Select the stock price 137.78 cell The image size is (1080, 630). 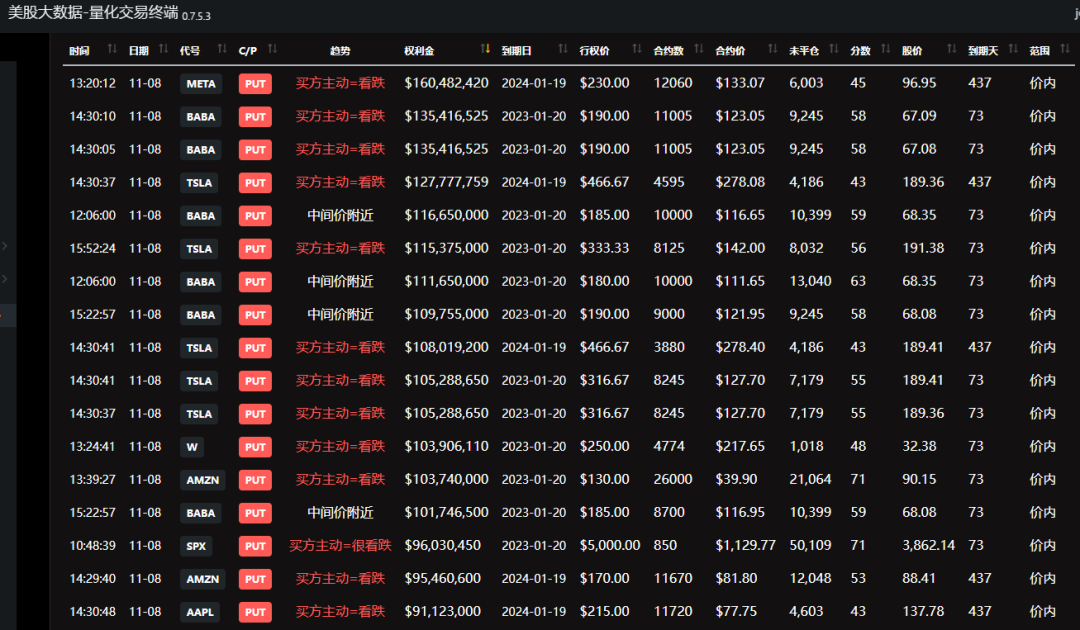(923, 612)
